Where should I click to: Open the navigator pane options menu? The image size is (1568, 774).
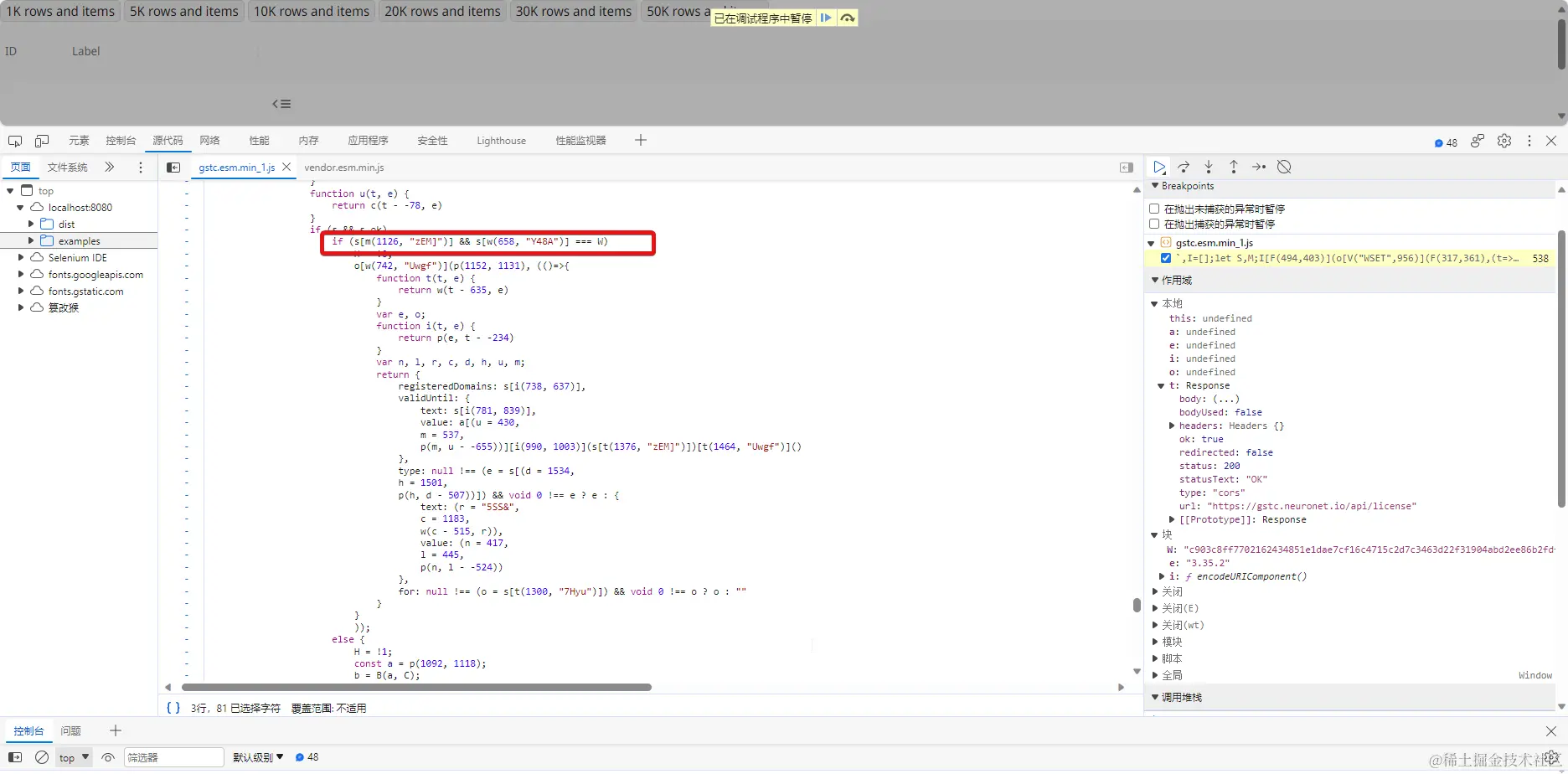click(141, 168)
